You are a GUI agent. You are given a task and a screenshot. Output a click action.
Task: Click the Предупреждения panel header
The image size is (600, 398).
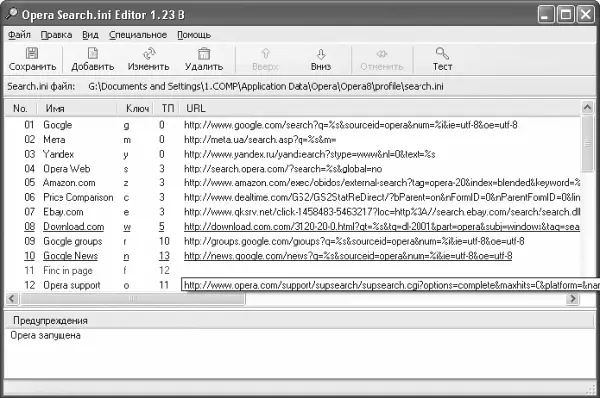click(x=299, y=320)
